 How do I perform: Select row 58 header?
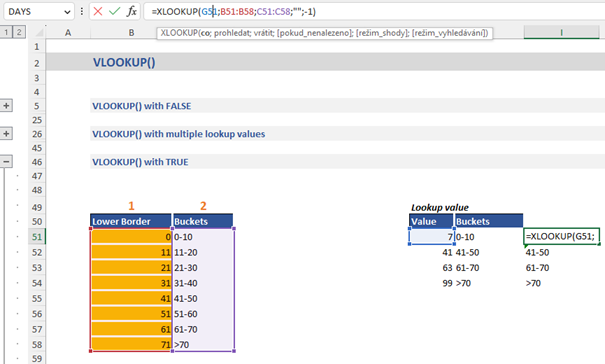(37, 344)
